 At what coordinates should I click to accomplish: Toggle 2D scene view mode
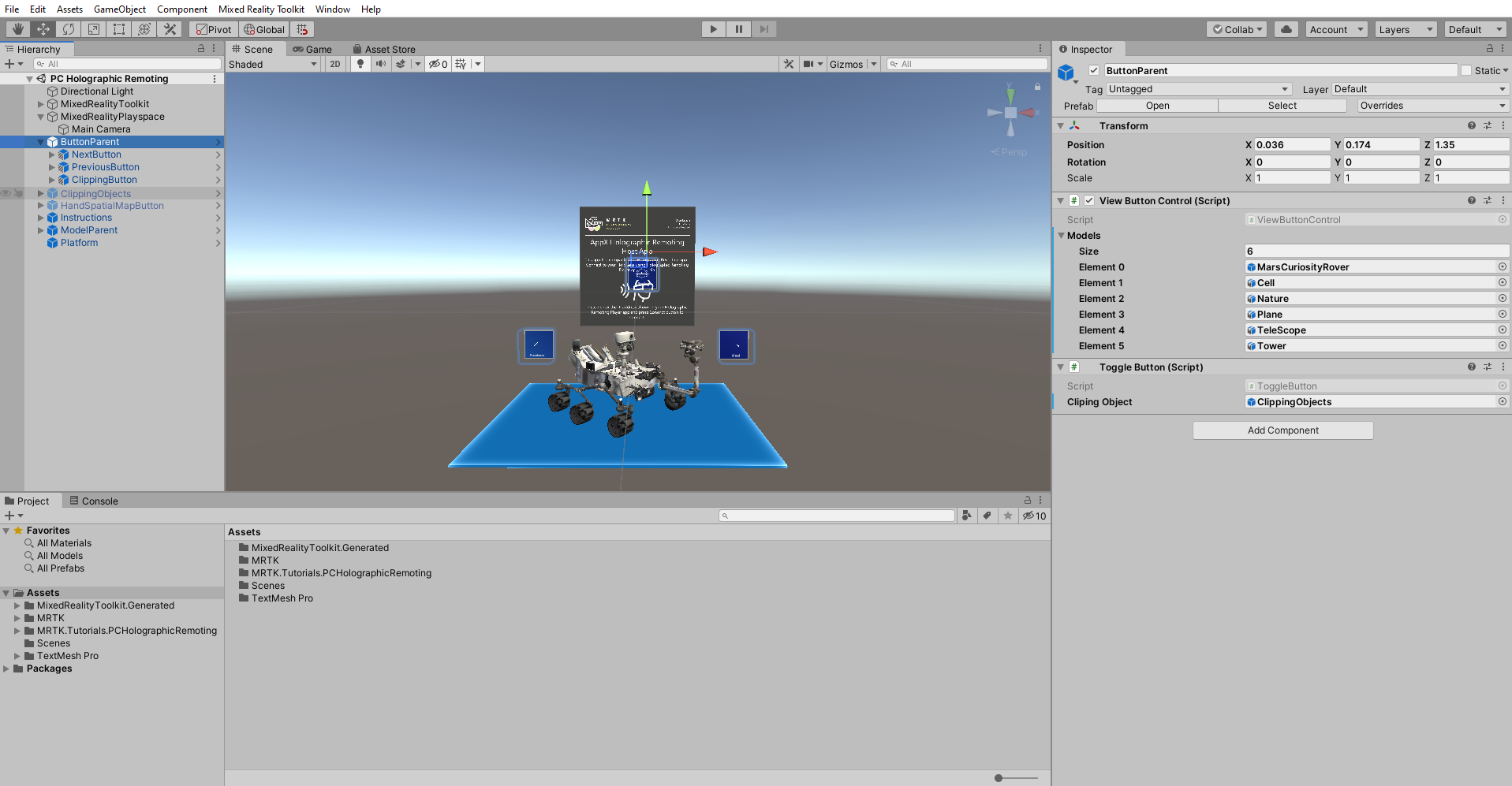pyautogui.click(x=335, y=64)
